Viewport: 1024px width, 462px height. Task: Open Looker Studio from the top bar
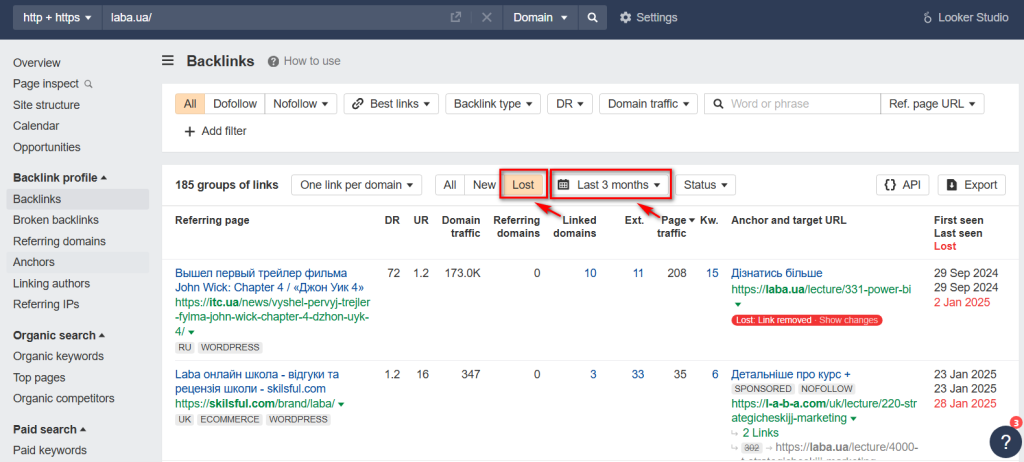(965, 18)
